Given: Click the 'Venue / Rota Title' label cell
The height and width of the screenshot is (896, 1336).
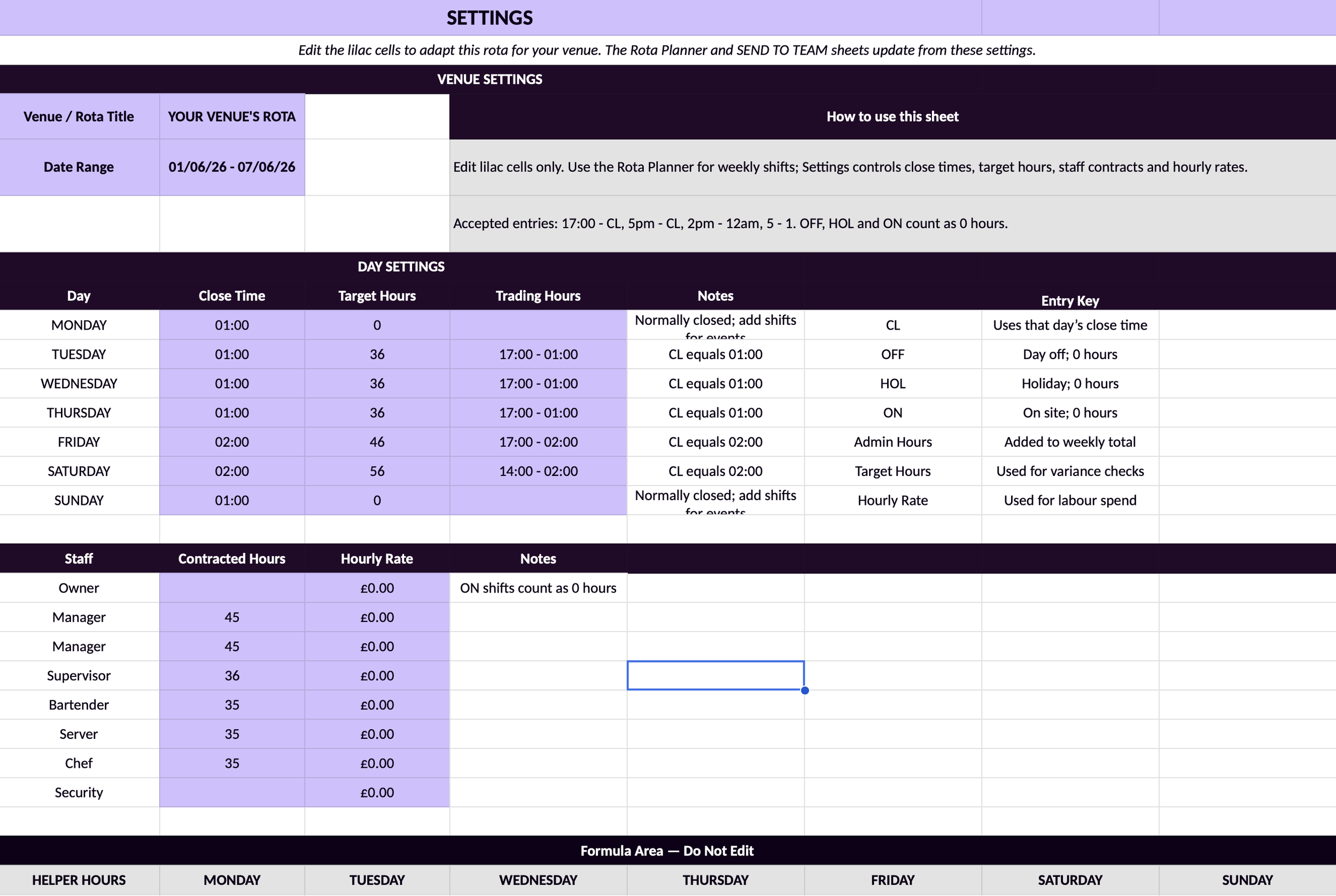Looking at the screenshot, I should (79, 116).
